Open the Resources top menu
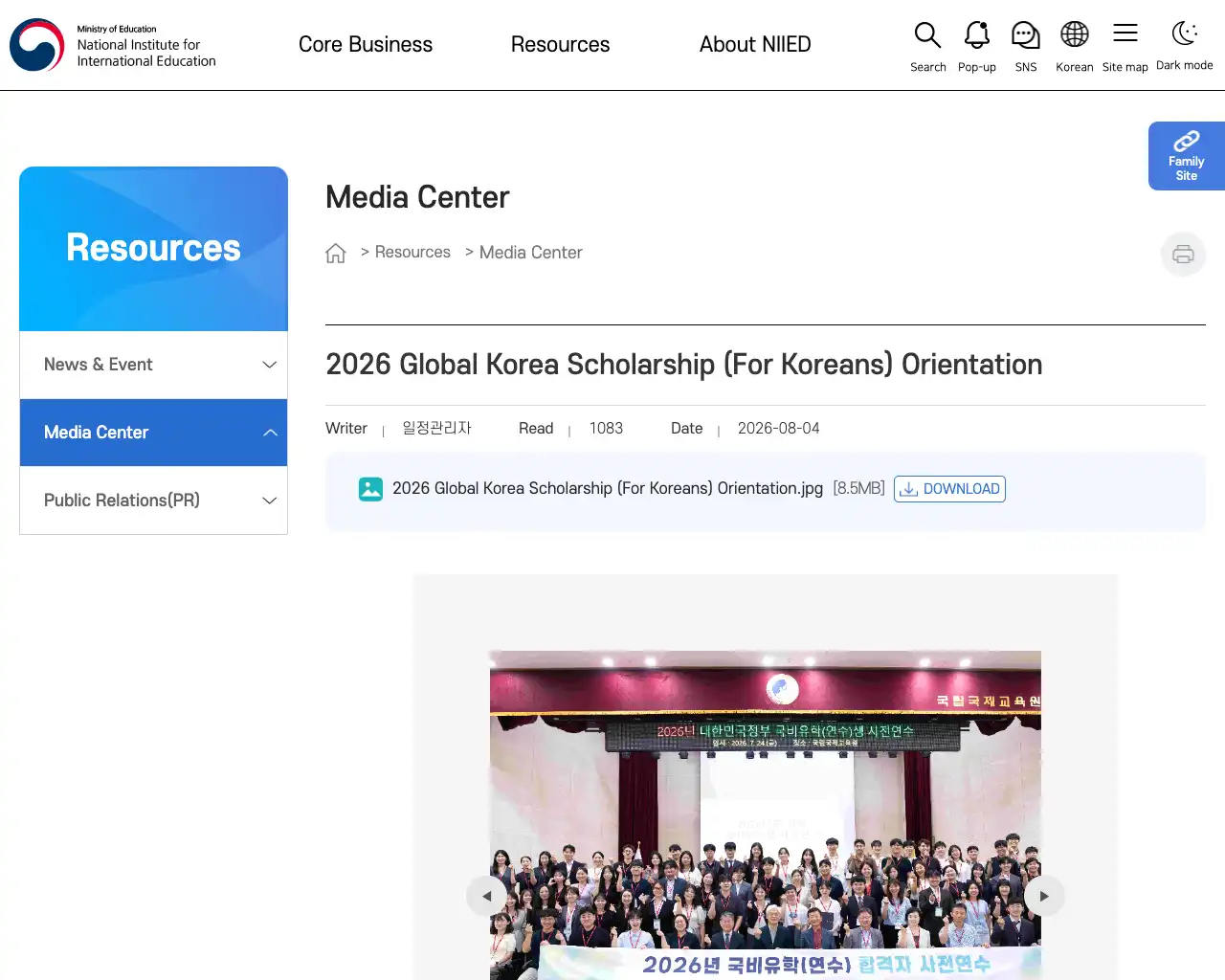This screenshot has width=1225, height=980. pyautogui.click(x=560, y=44)
